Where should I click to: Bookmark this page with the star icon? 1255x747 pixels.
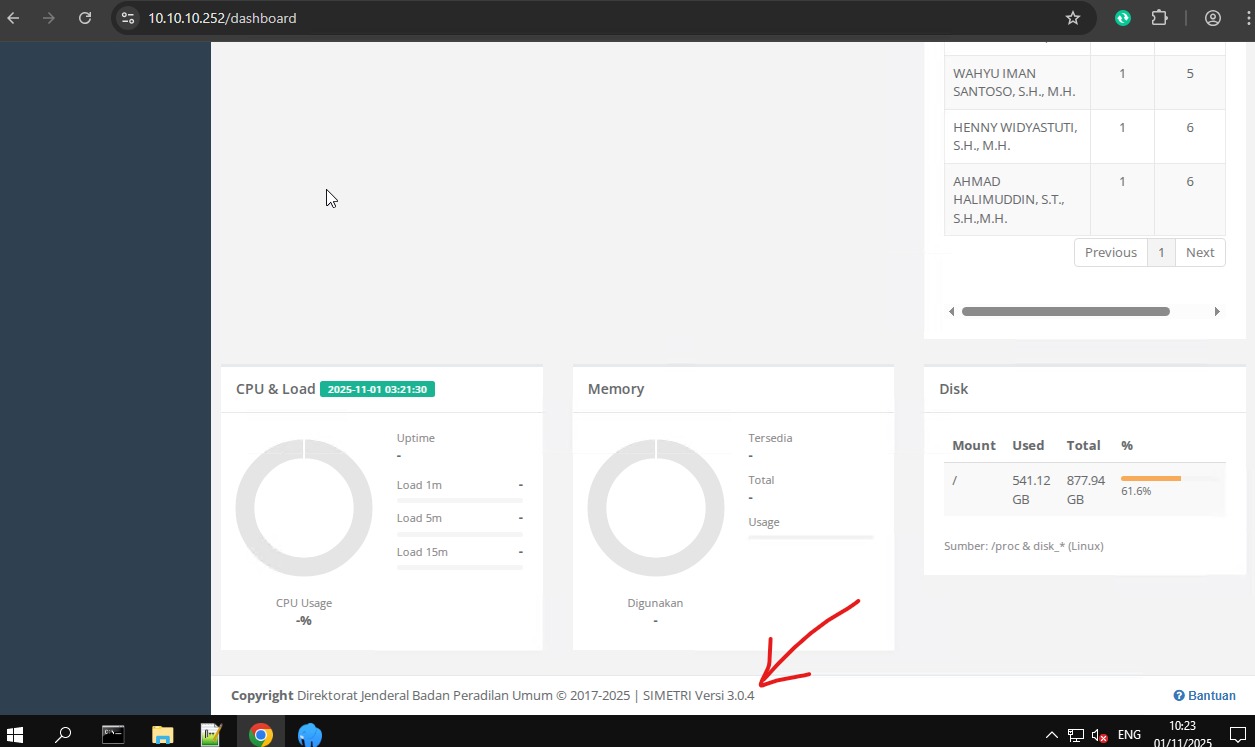[x=1073, y=18]
